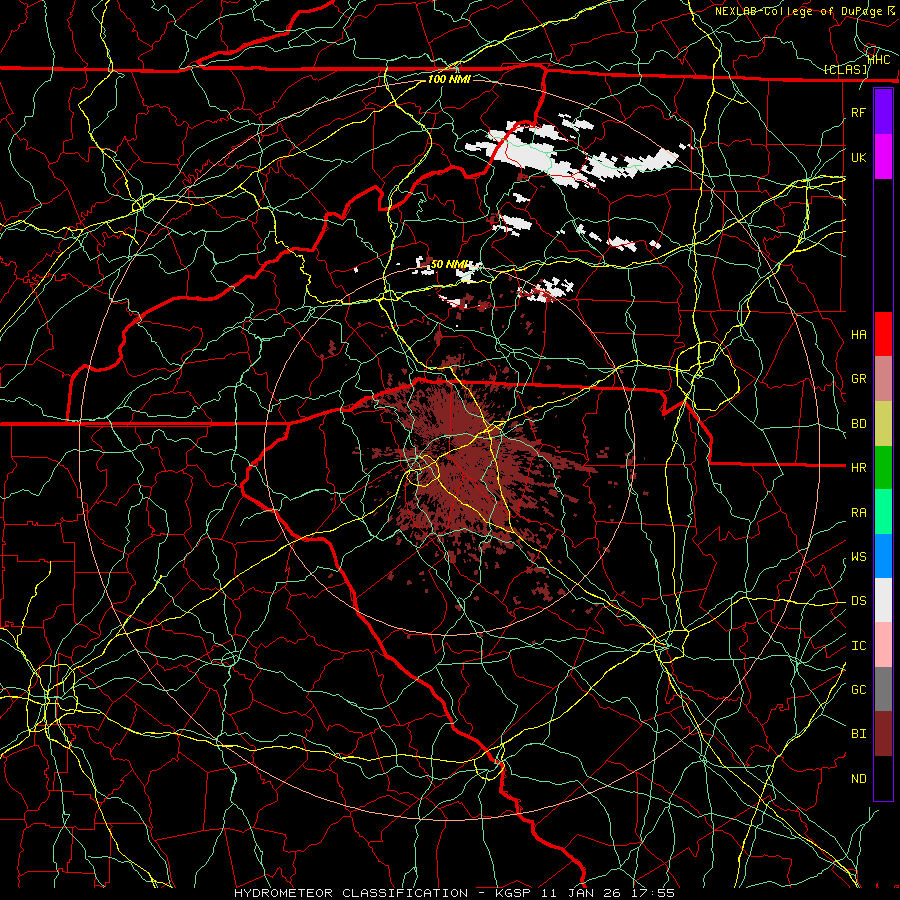This screenshot has width=900, height=900.
Task: Click the WS legend label
Action: click(858, 557)
